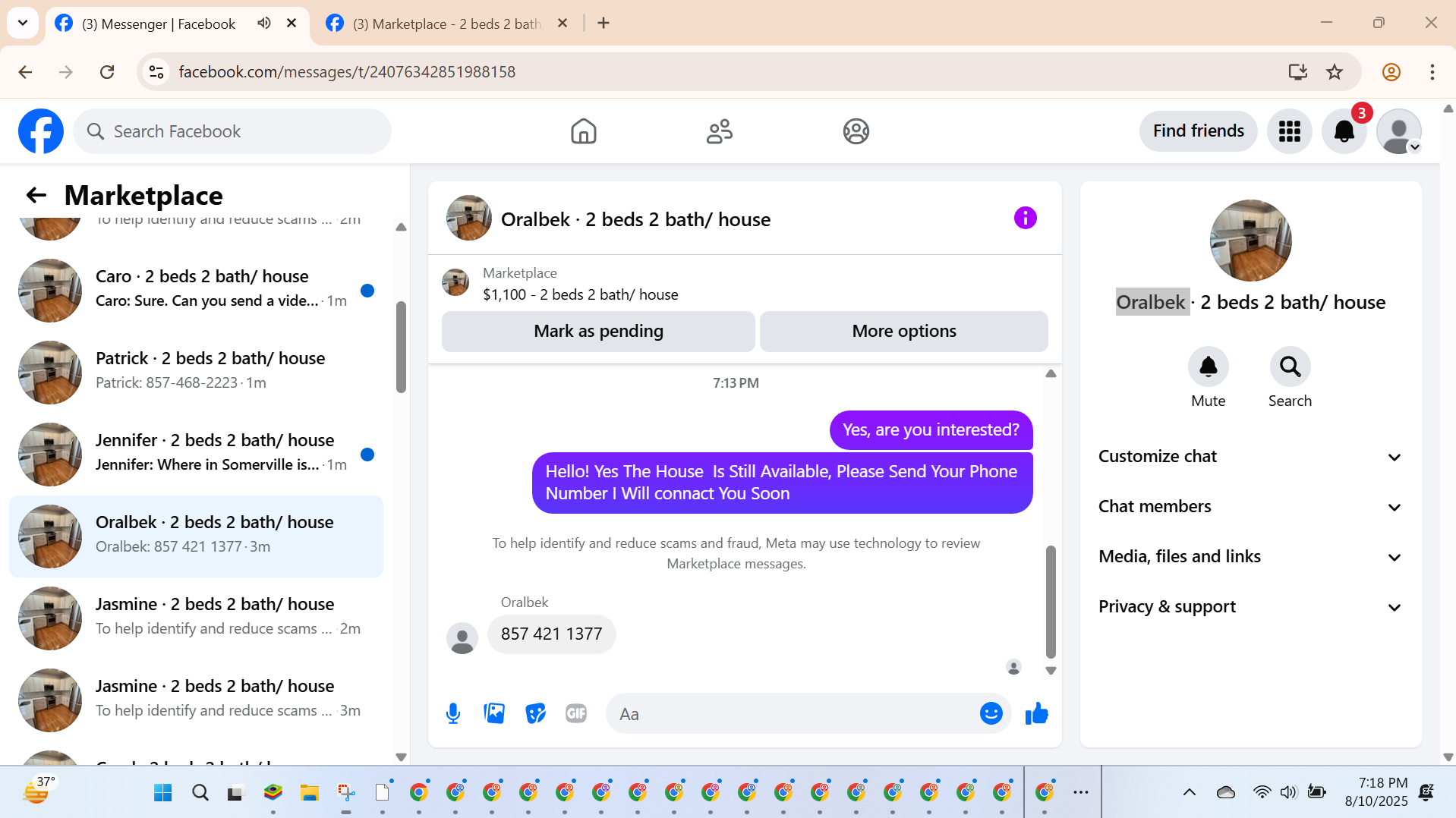Viewport: 1456px width, 818px height.
Task: Click the Search Facebook field
Action: pyautogui.click(x=232, y=131)
